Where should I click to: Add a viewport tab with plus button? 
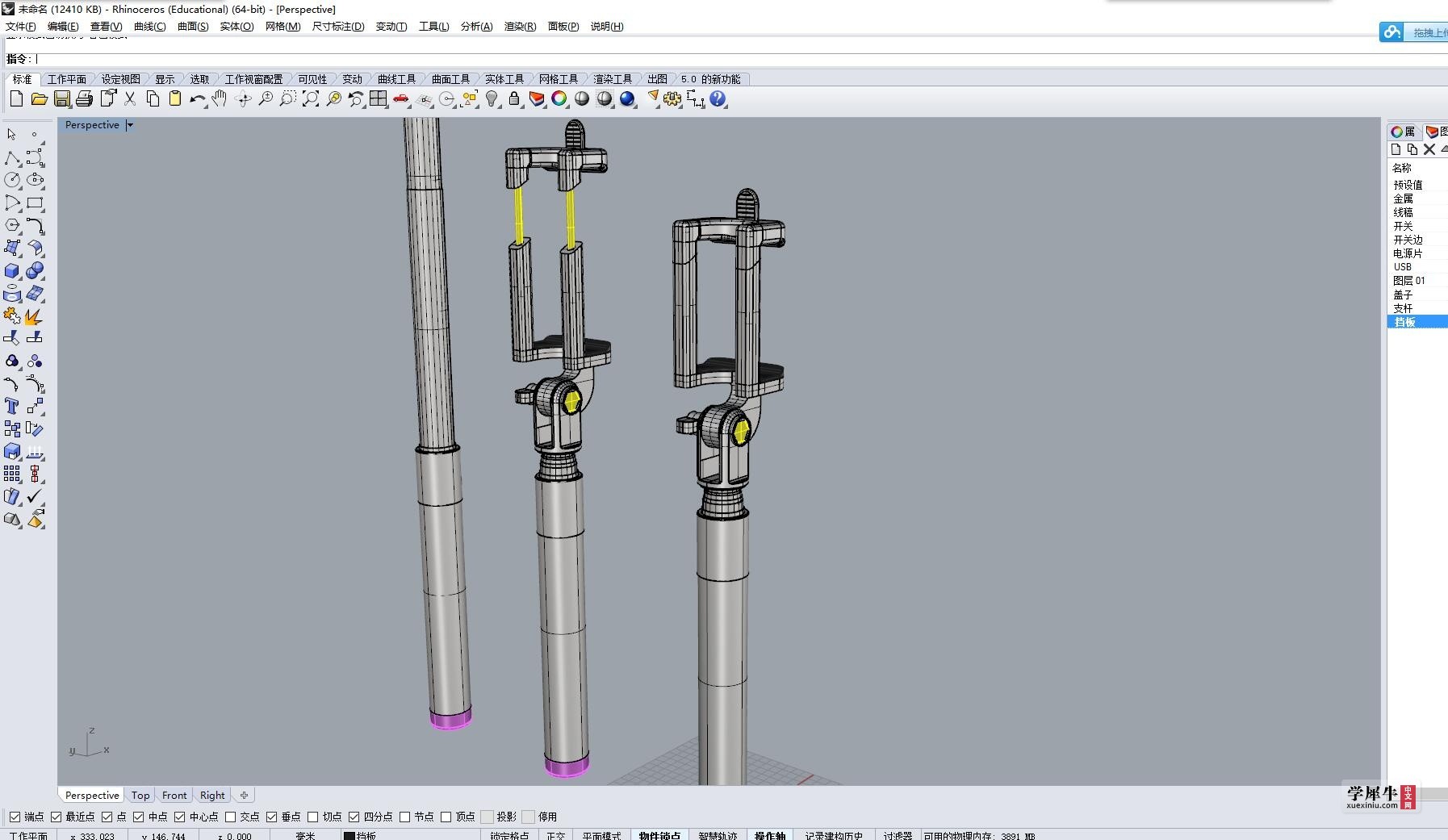point(244,795)
